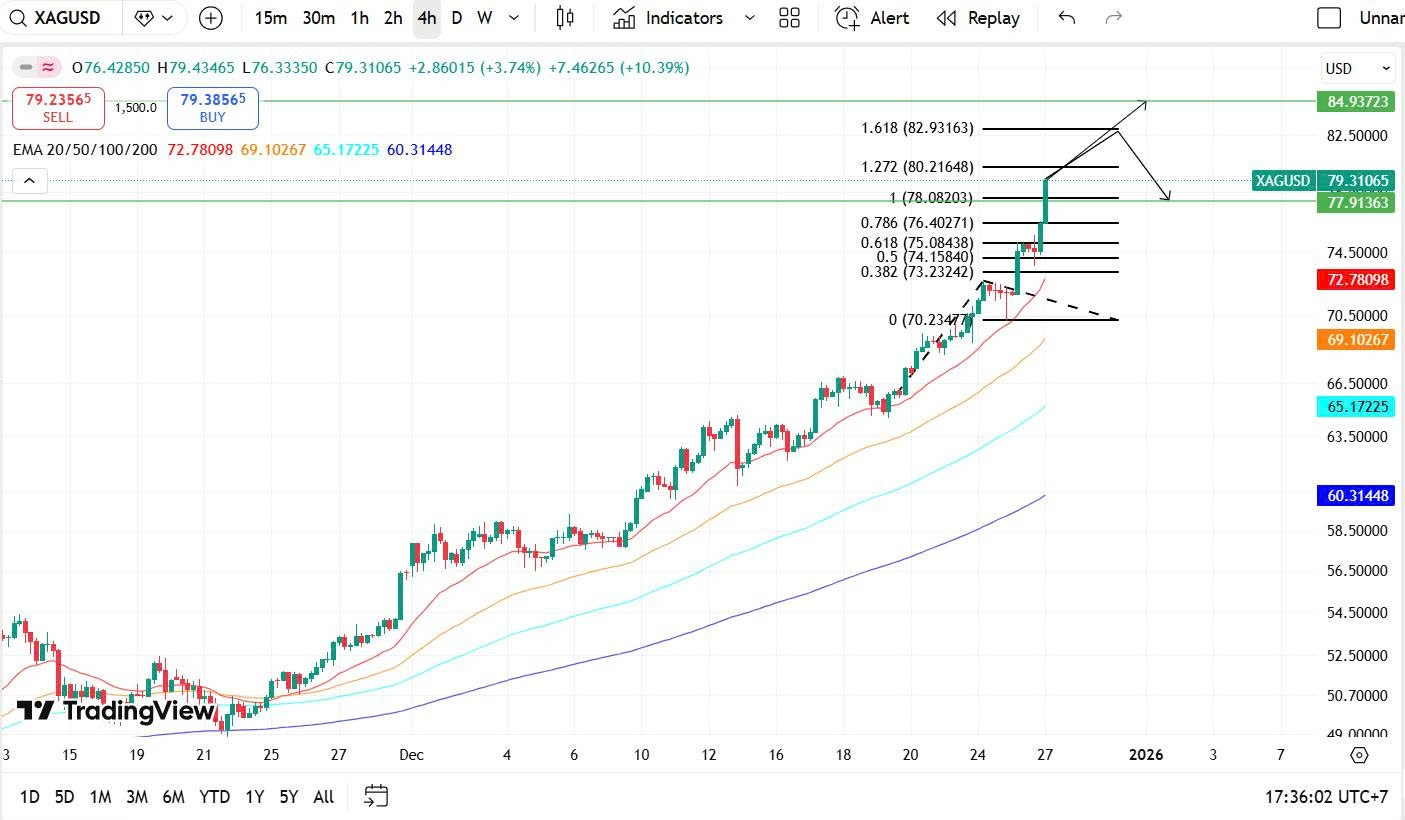Click the undo arrow

point(1067,18)
